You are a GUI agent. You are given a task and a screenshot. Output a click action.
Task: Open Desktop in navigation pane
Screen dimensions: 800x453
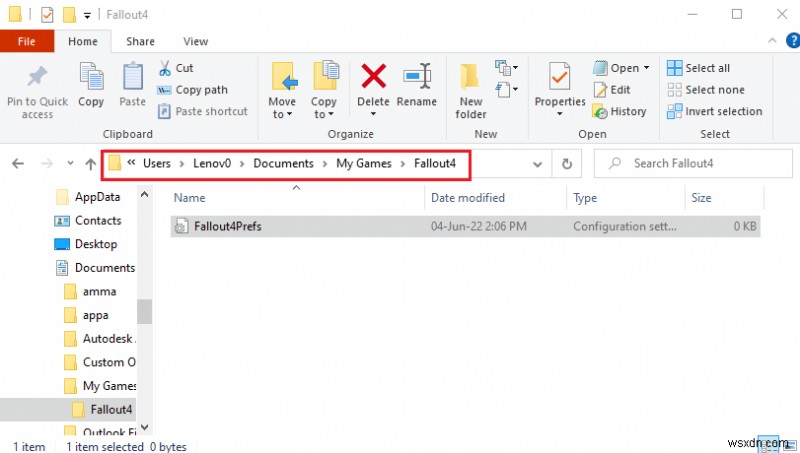click(86, 244)
